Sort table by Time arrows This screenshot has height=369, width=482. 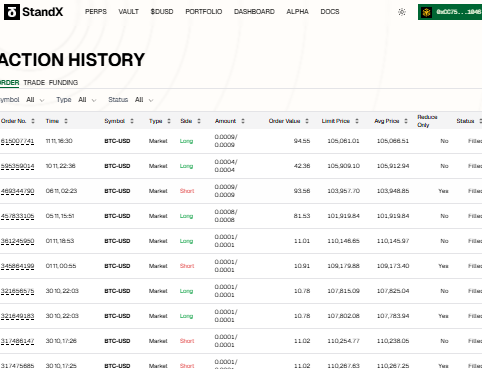[x=66, y=121]
